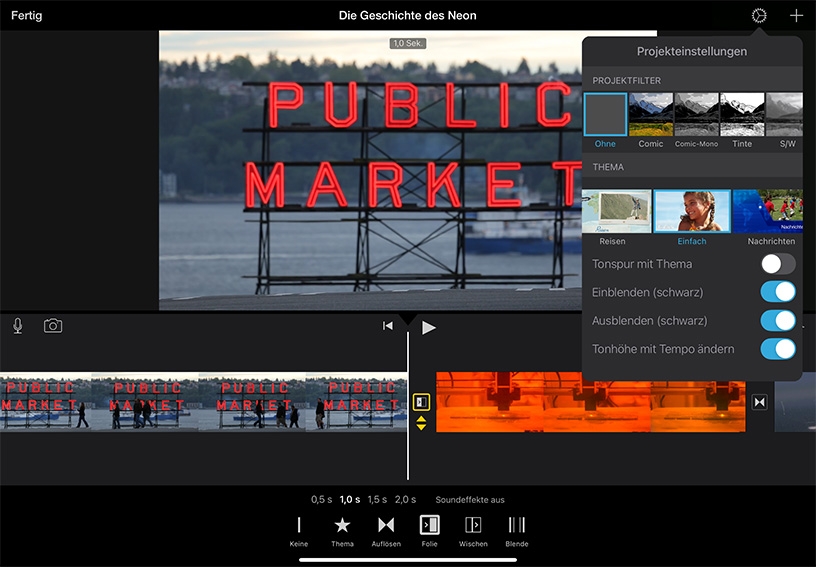Image resolution: width=816 pixels, height=567 pixels.
Task: Tap the project title Die Geschichte des Neon
Action: (x=407, y=16)
